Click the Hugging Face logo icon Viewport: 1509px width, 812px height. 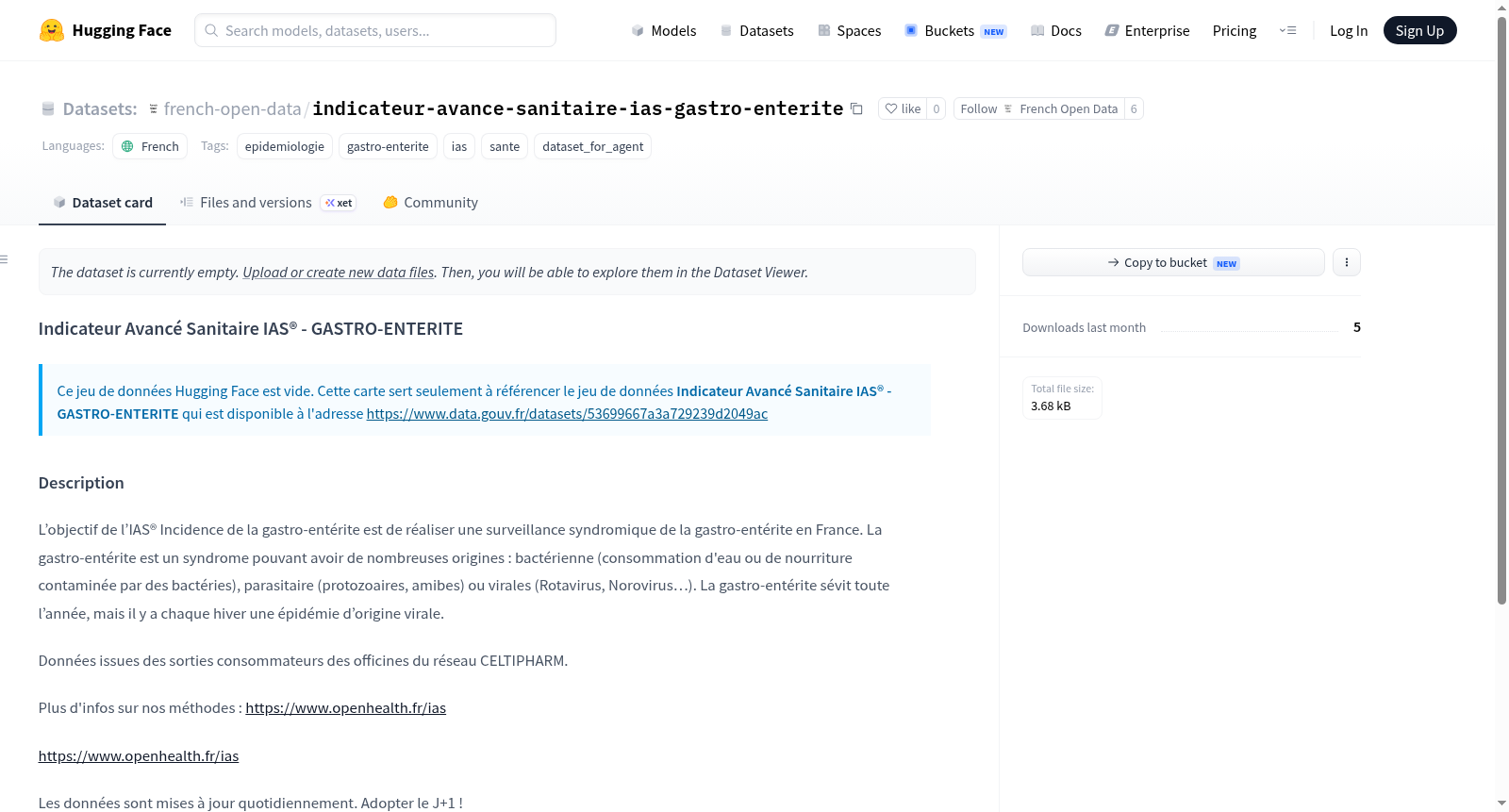point(52,30)
